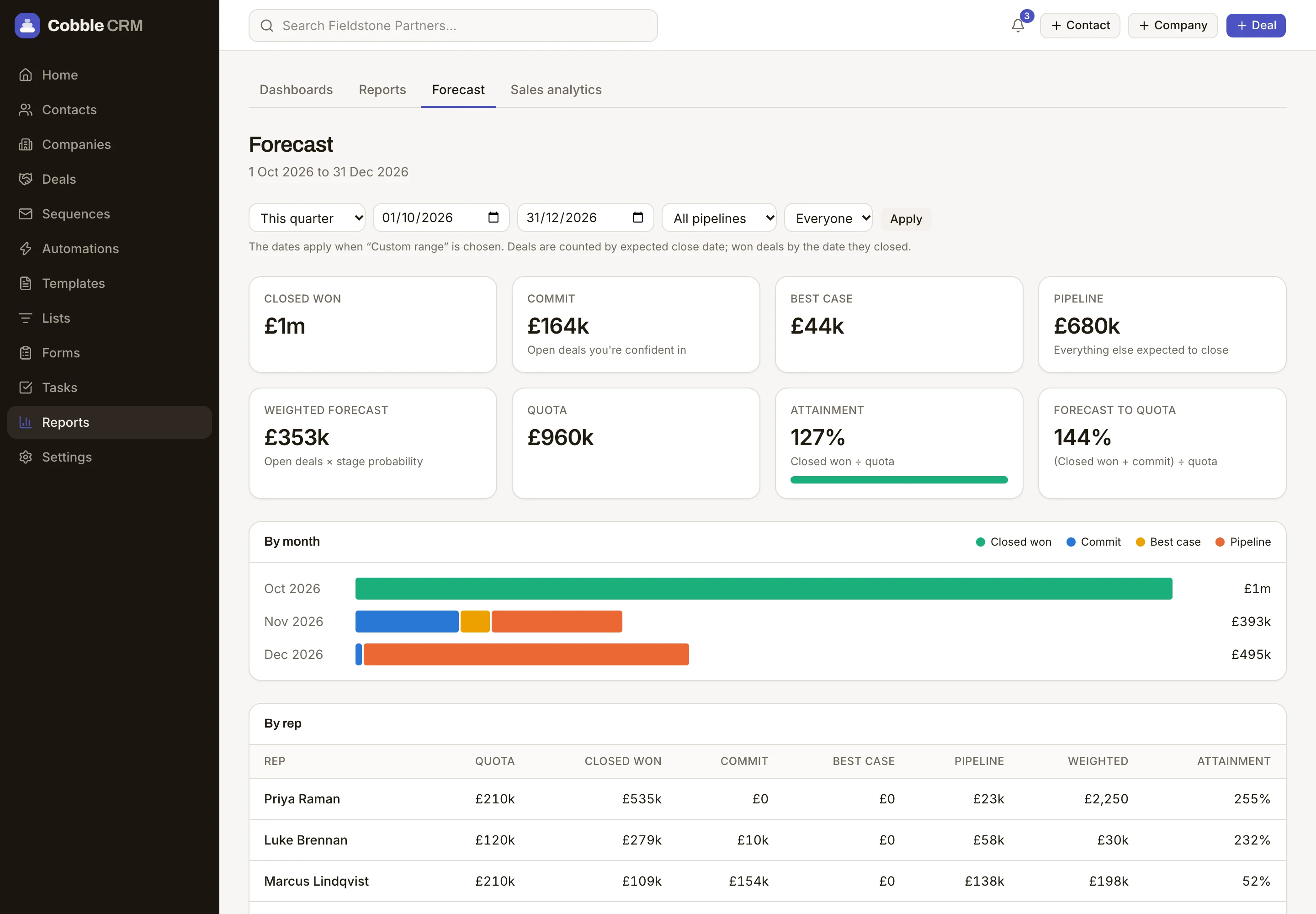1316x914 pixels.
Task: Expand the All pipelines dropdown
Action: point(719,218)
